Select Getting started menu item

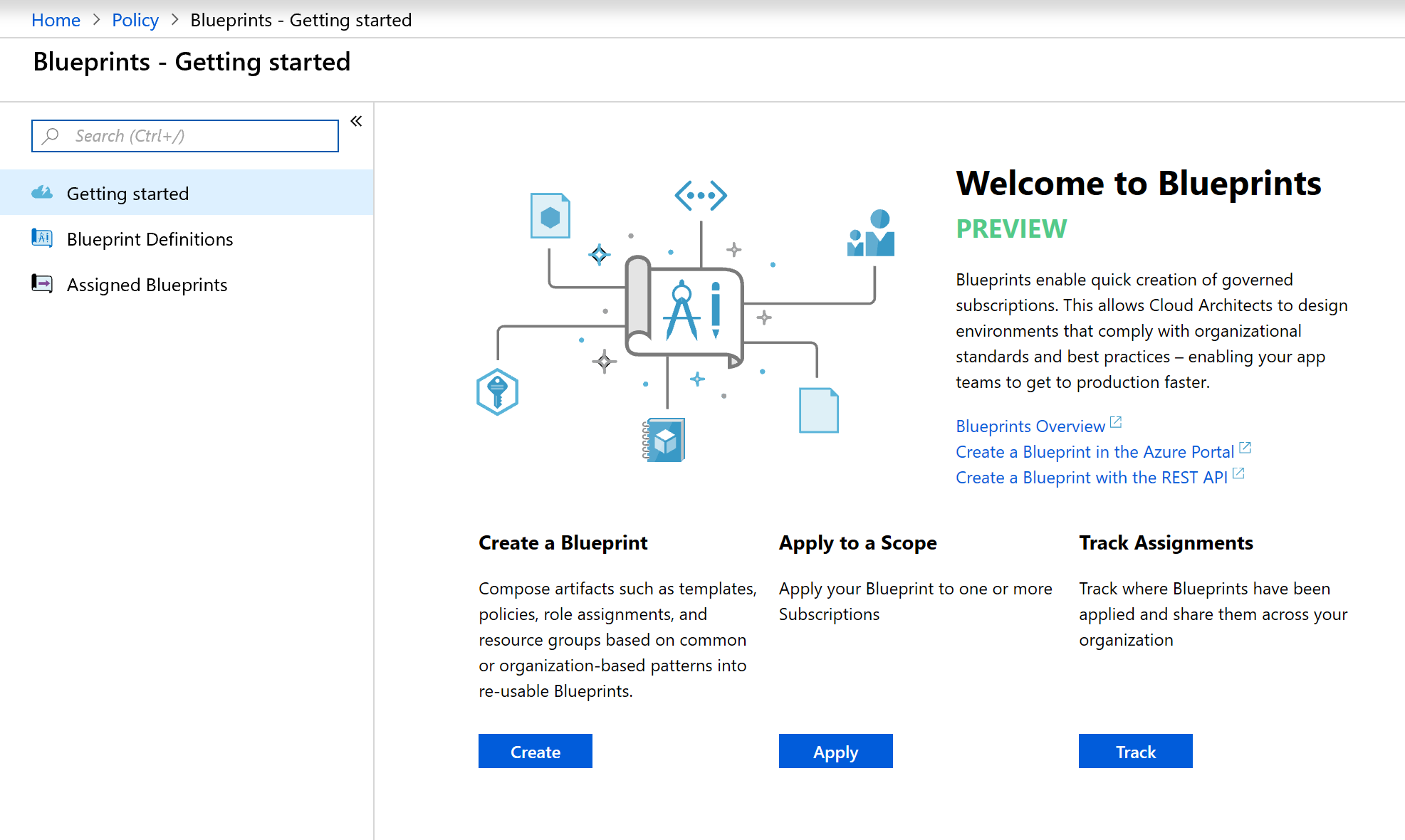click(187, 193)
